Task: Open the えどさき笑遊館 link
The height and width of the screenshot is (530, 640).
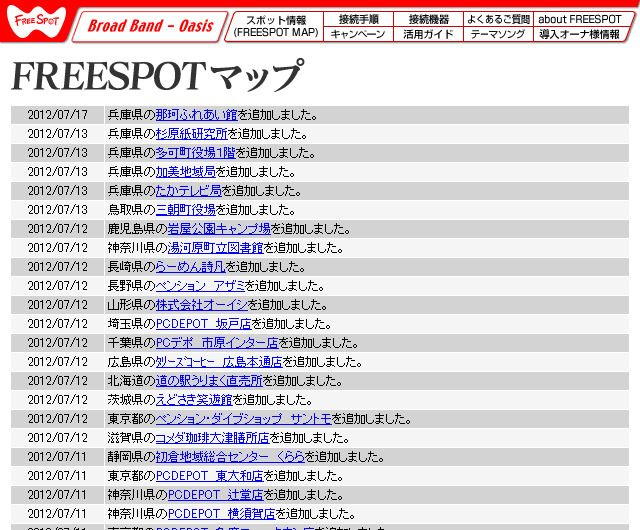Action: point(194,399)
